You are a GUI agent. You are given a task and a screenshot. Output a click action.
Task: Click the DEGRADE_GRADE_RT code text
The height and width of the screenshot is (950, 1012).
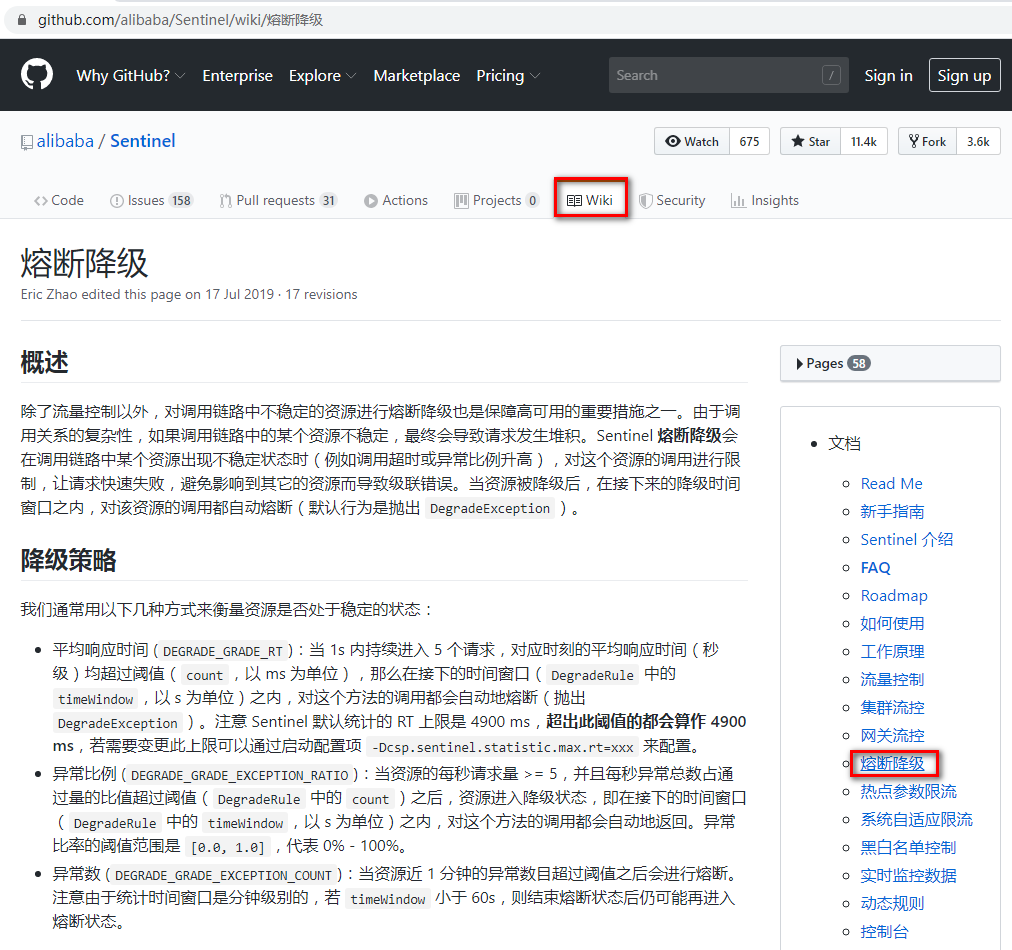(223, 651)
